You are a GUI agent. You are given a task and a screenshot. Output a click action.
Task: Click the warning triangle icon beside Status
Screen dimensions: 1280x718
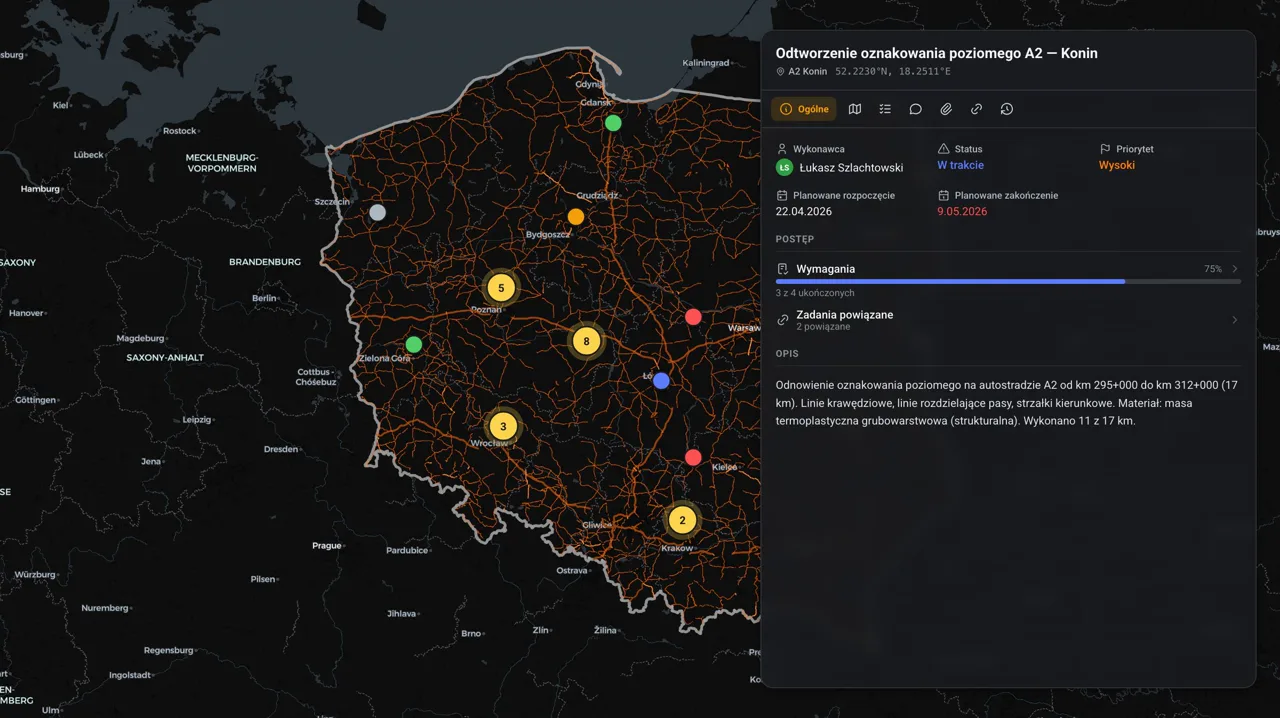click(943, 149)
